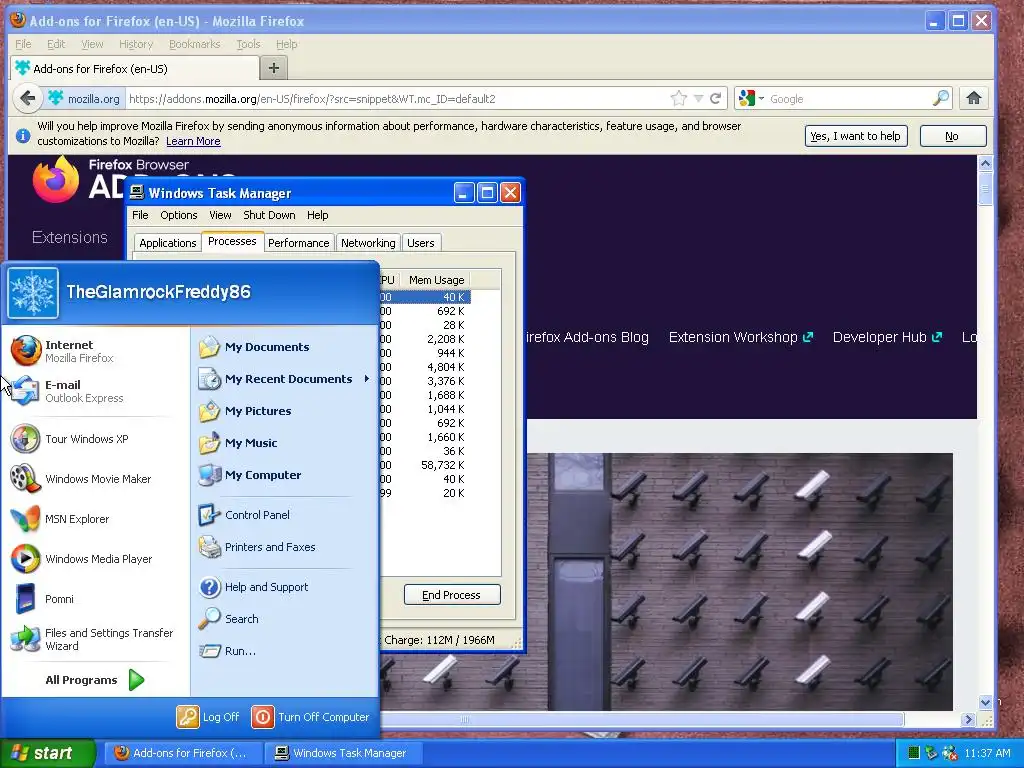This screenshot has height=768, width=1024.
Task: Open a new Firefox tab
Action: pos(274,68)
